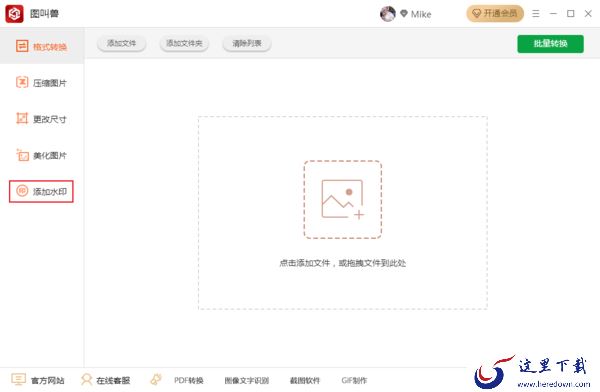Start 批量转换 green button
Viewport: 600px width, 392px height.
550,44
